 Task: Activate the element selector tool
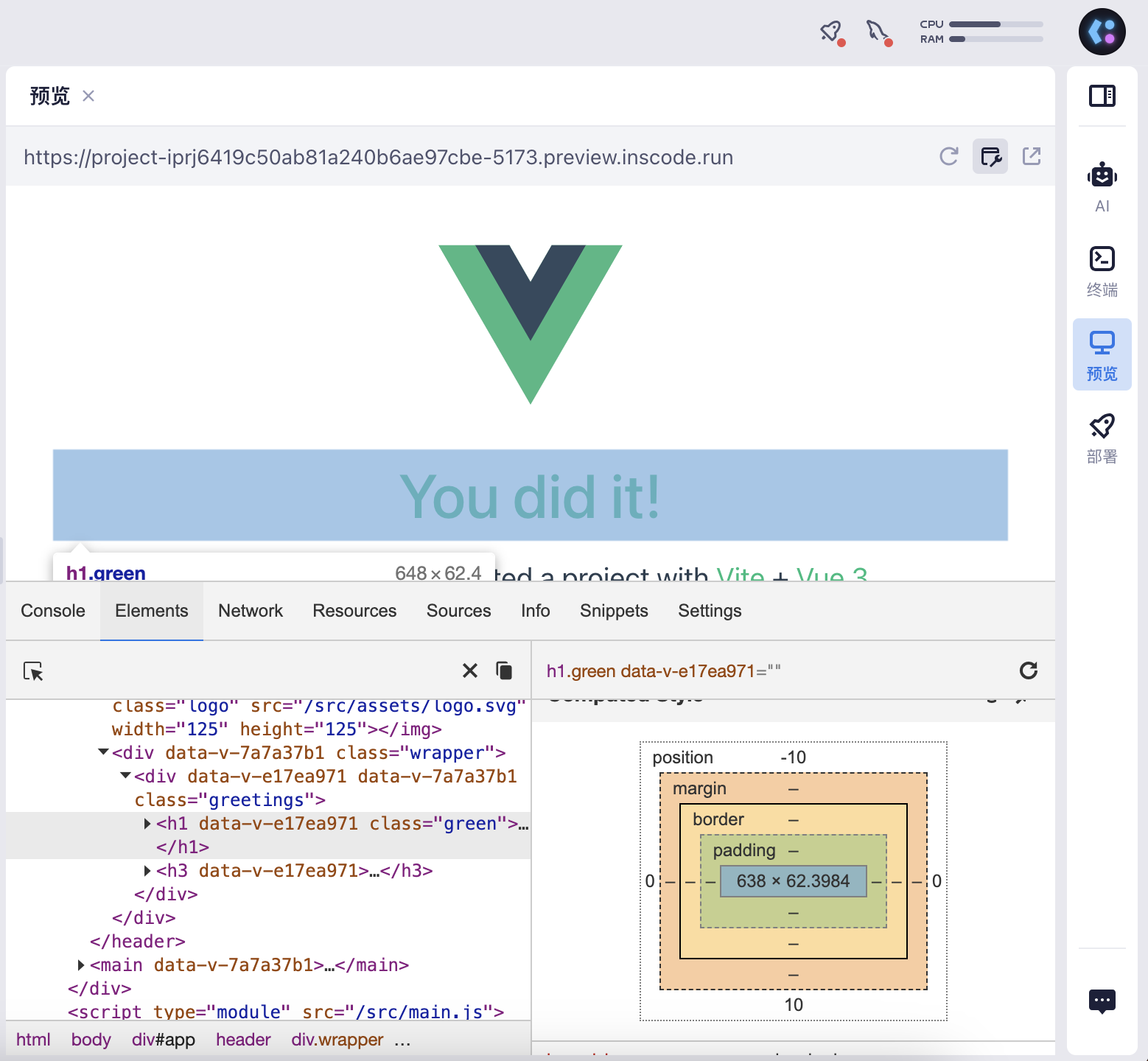(x=33, y=670)
